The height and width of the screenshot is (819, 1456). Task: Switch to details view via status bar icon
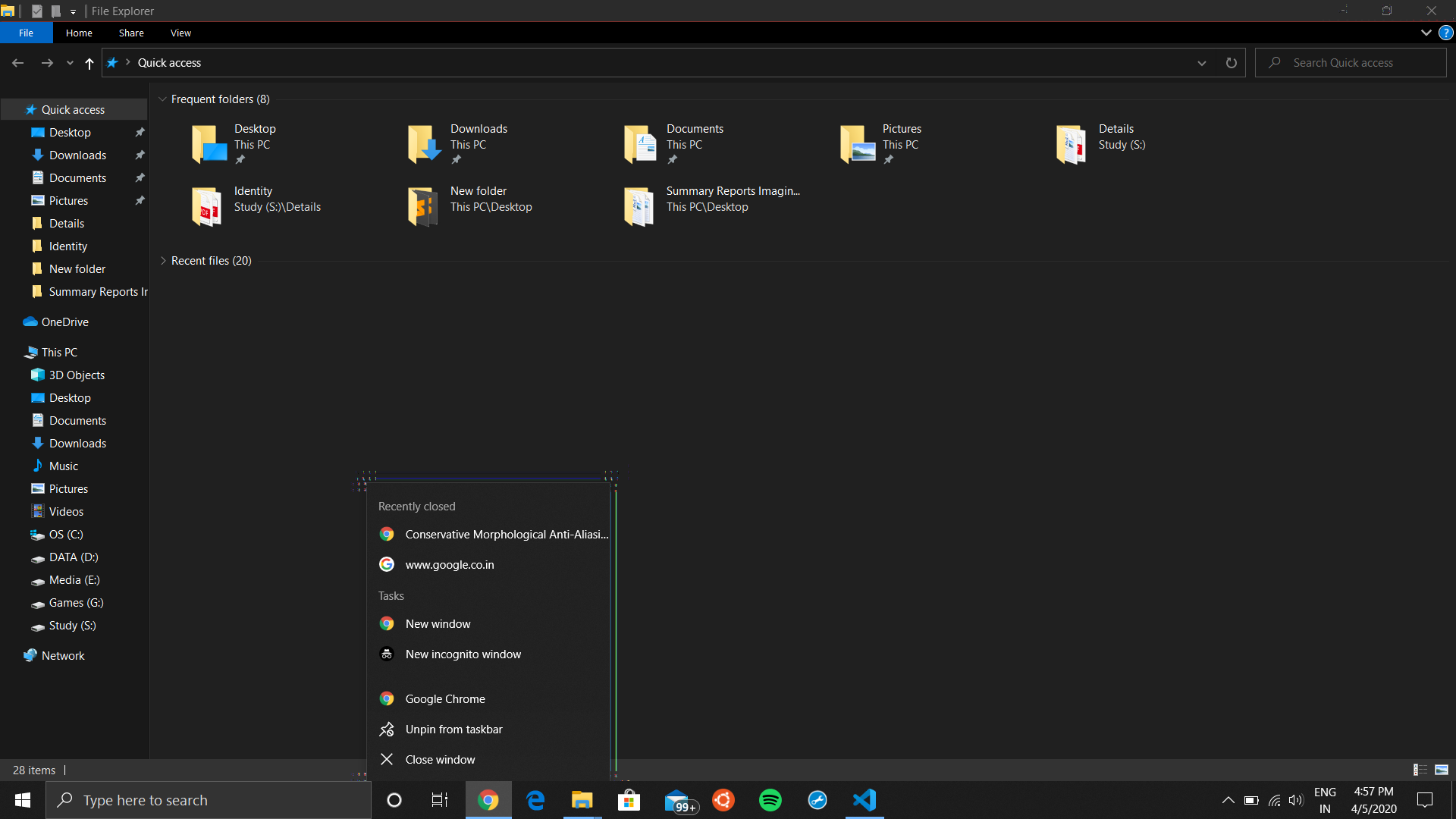click(1418, 770)
